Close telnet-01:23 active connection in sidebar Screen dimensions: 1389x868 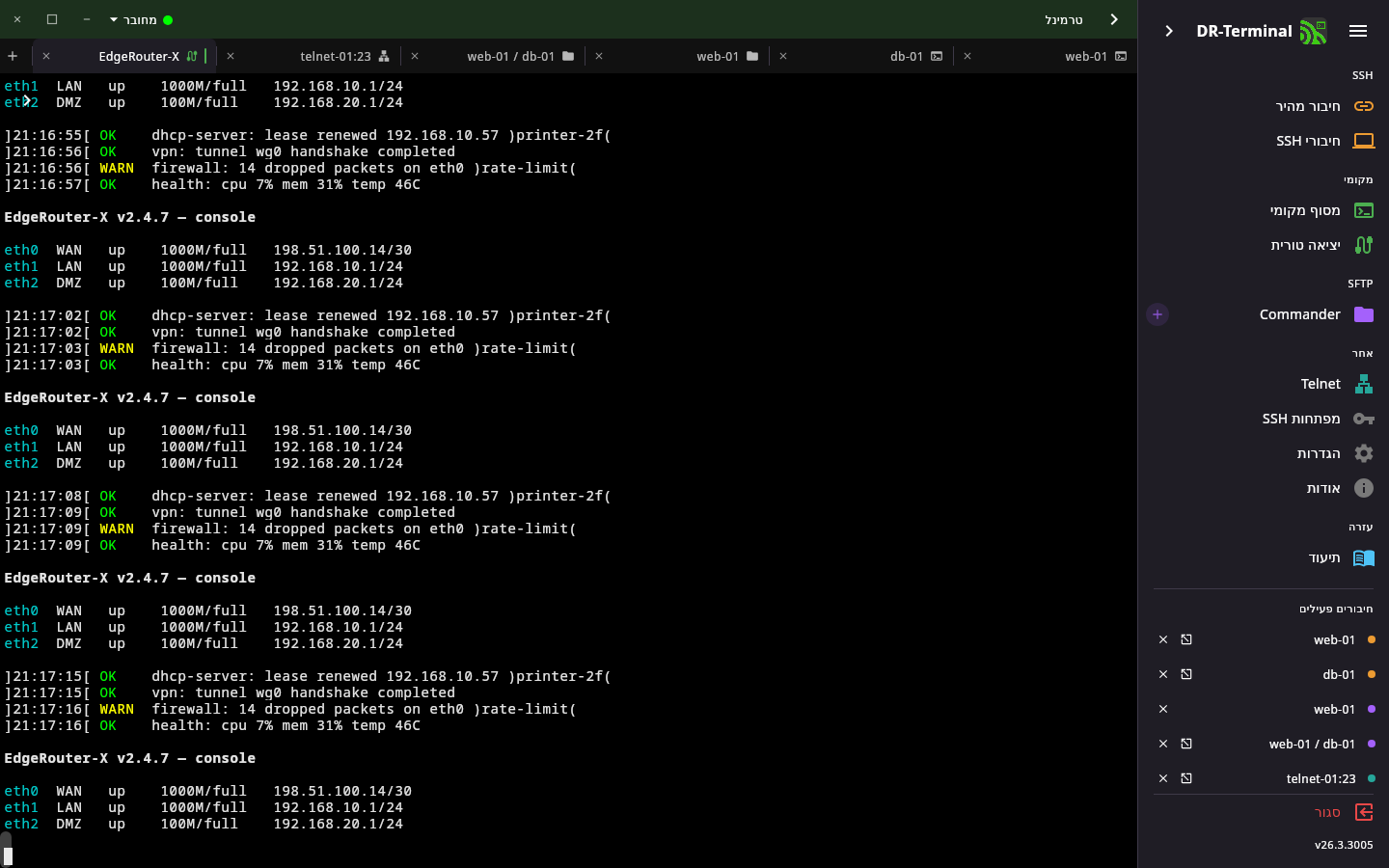(1163, 778)
